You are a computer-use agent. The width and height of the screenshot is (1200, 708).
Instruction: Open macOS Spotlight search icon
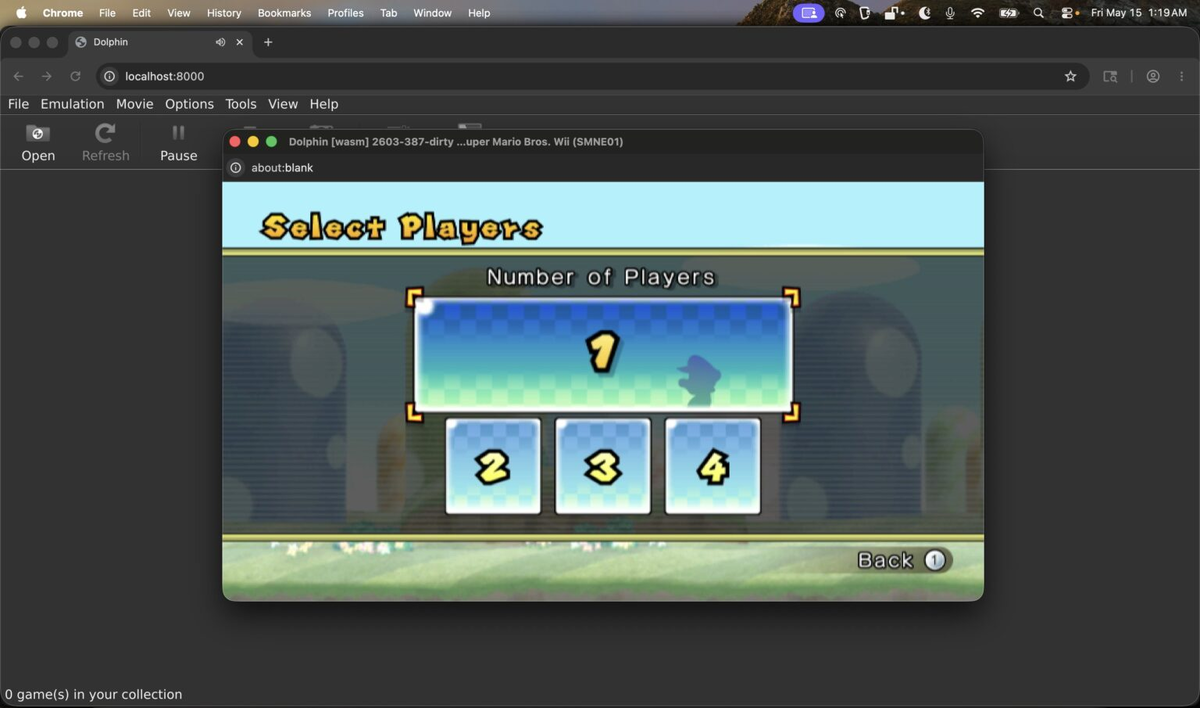(1038, 13)
